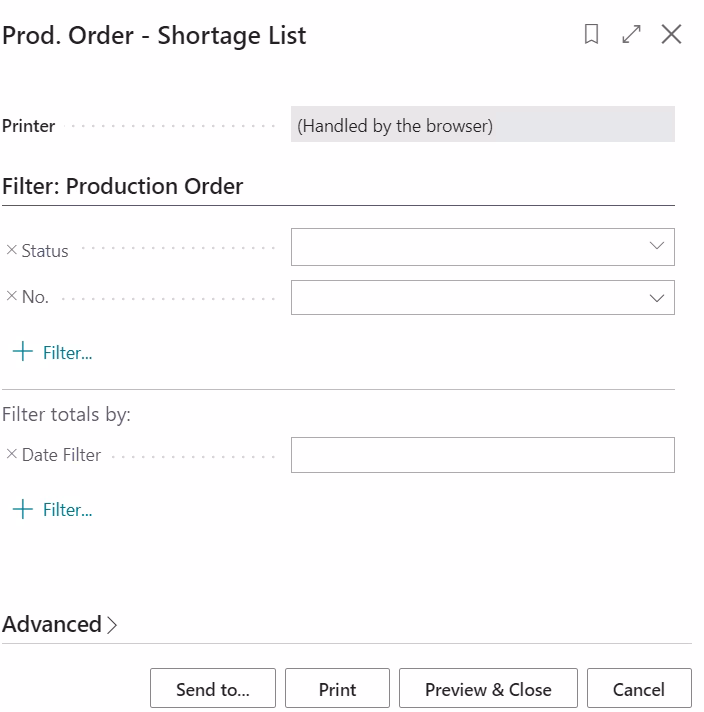Click the bookmark icon in the dialog header
704x712 pixels.
click(591, 35)
